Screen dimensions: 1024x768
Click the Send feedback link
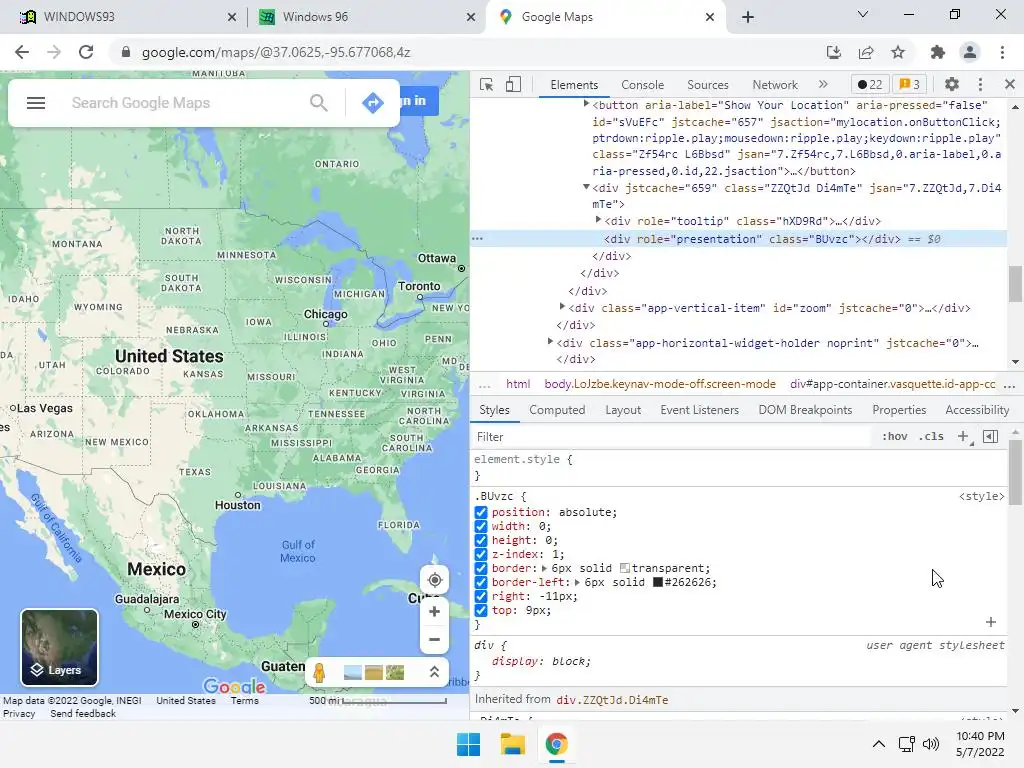pyautogui.click(x=83, y=714)
